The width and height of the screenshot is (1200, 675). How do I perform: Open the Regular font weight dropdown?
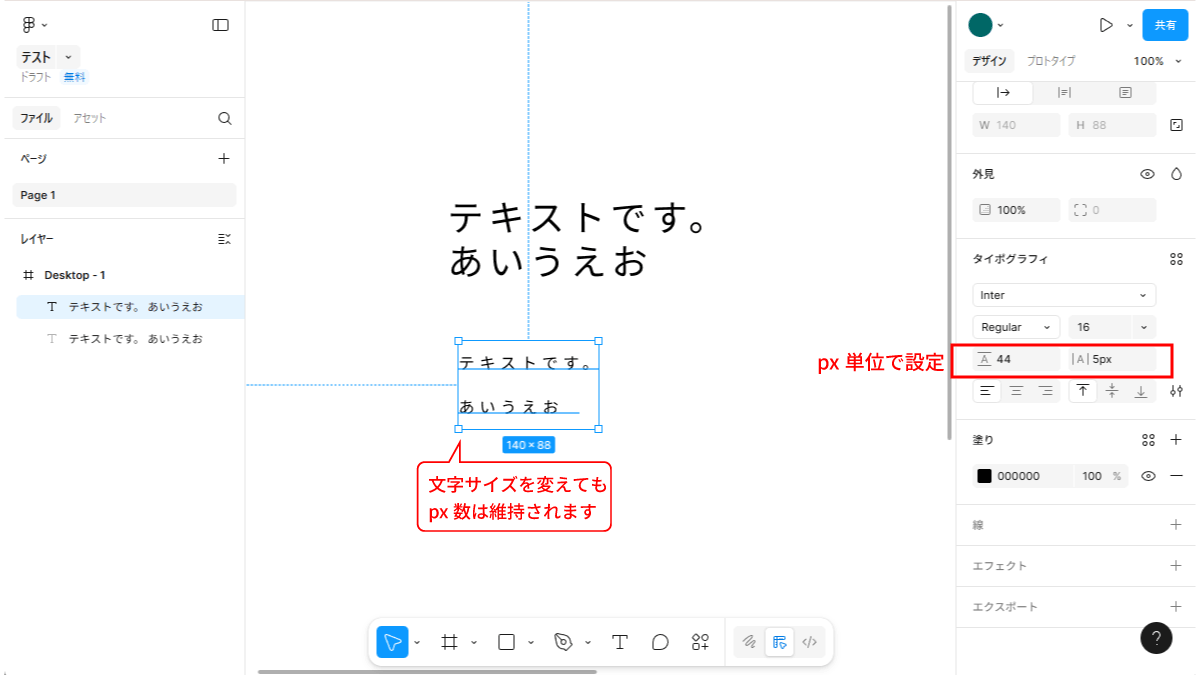pyautogui.click(x=1016, y=327)
